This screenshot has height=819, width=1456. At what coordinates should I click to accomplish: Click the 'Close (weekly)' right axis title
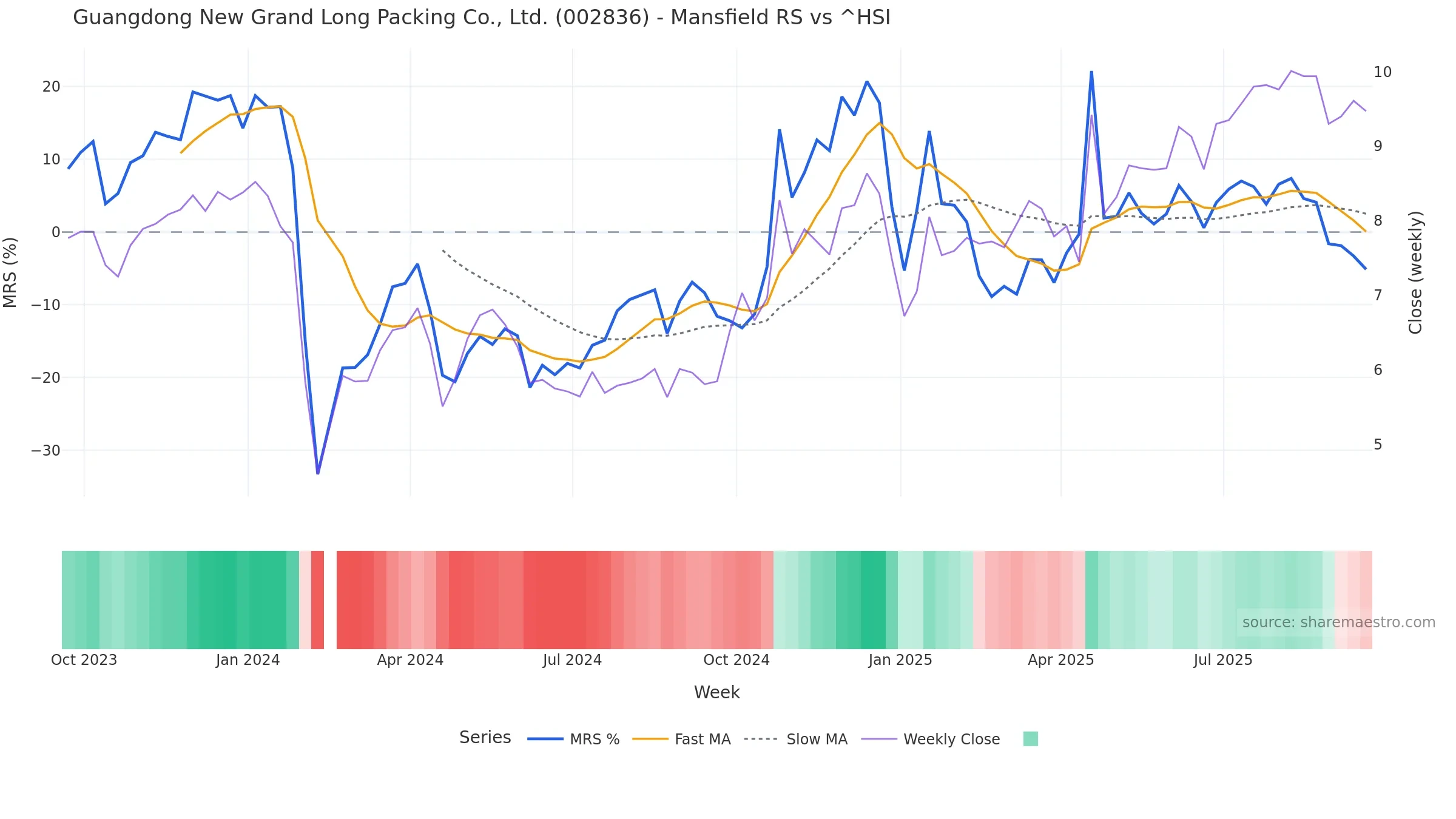click(x=1415, y=272)
